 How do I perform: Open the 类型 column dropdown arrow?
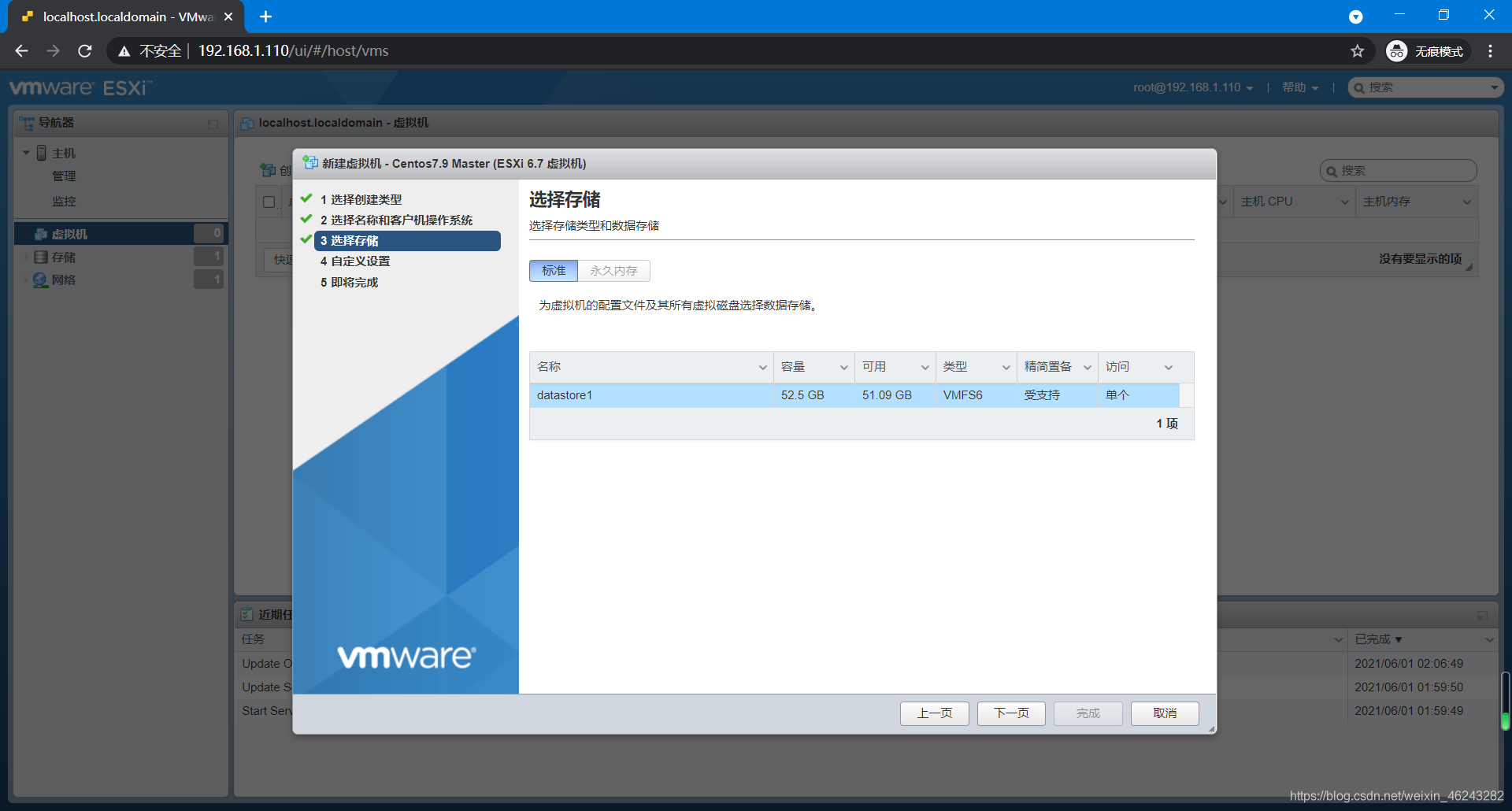click(x=1006, y=368)
